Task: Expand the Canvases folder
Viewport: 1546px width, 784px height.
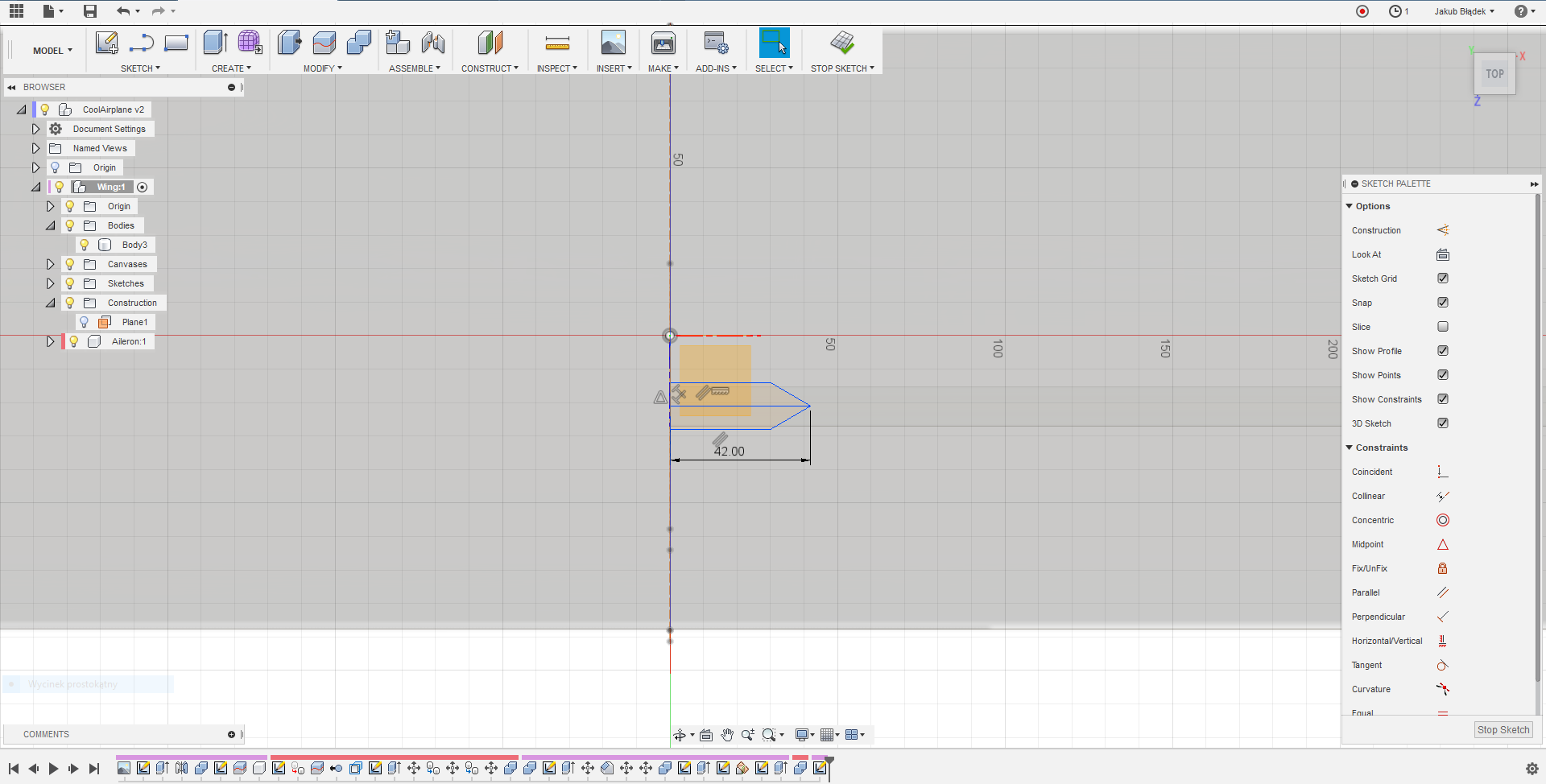Action: (x=50, y=264)
